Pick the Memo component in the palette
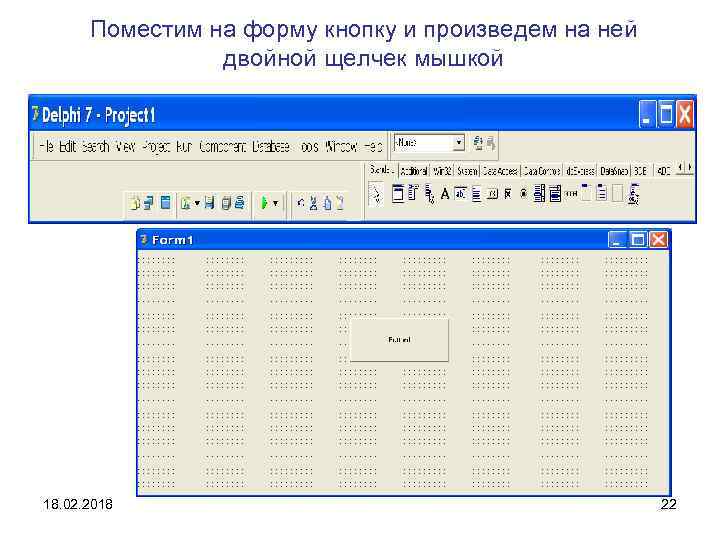 tap(476, 194)
